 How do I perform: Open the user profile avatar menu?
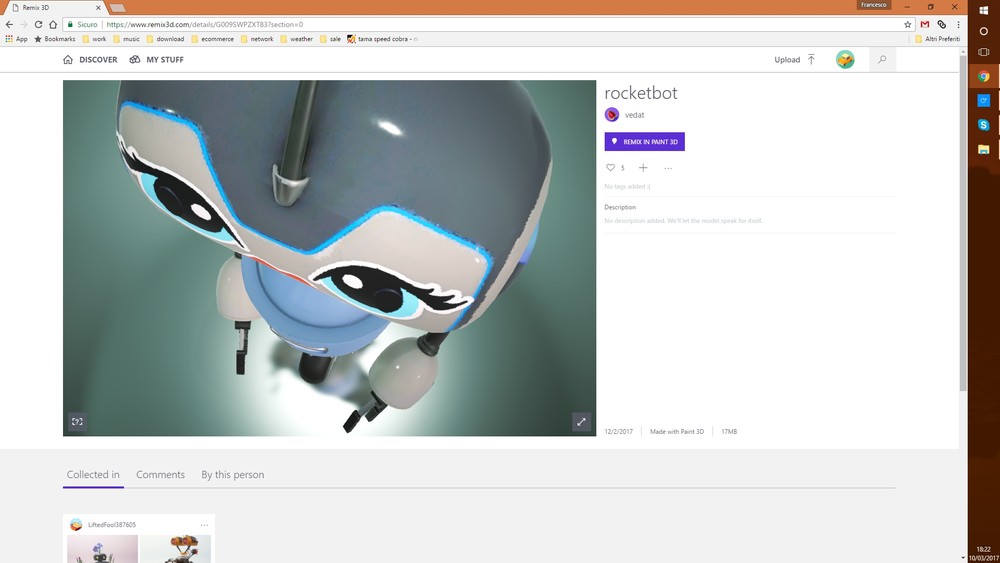(845, 59)
